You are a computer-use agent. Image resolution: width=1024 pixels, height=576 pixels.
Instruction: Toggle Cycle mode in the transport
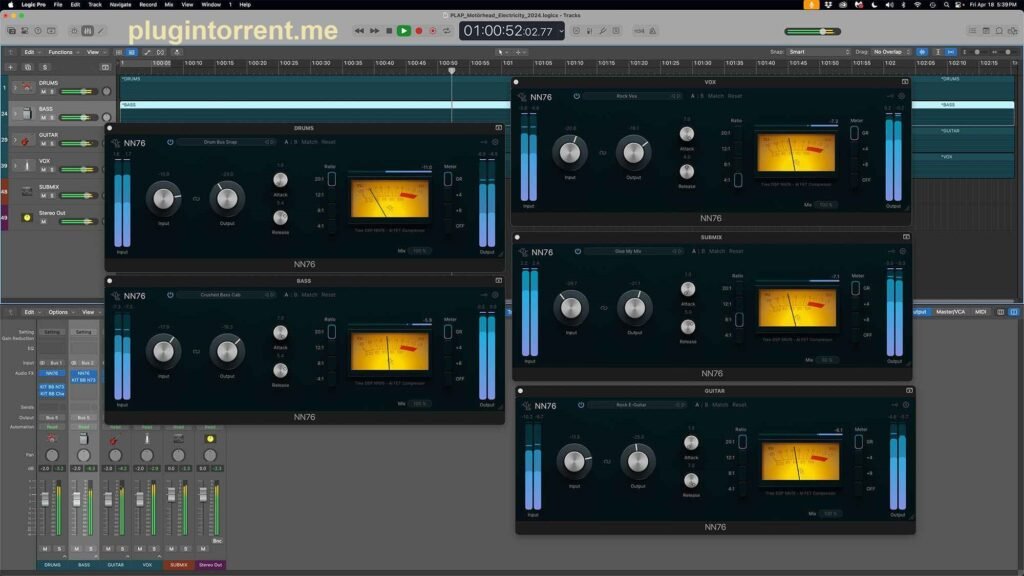(x=447, y=31)
